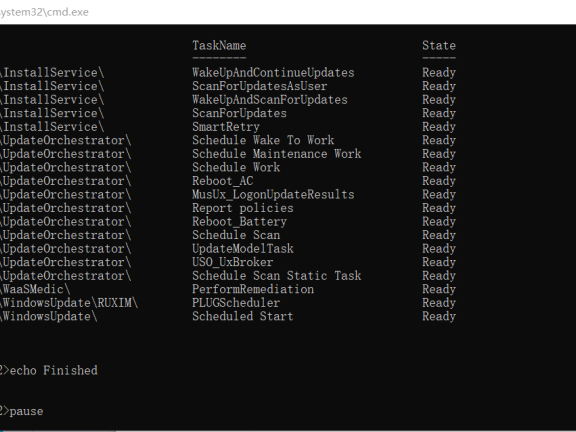Select the Schedule Work task name

pyautogui.click(x=236, y=168)
